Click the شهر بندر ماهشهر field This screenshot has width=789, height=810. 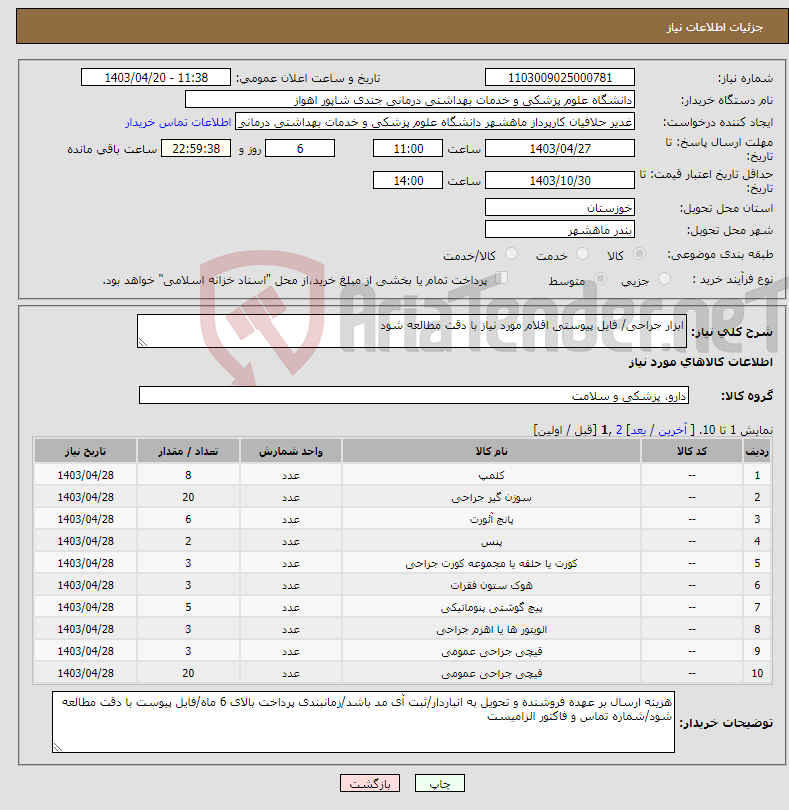pos(560,230)
